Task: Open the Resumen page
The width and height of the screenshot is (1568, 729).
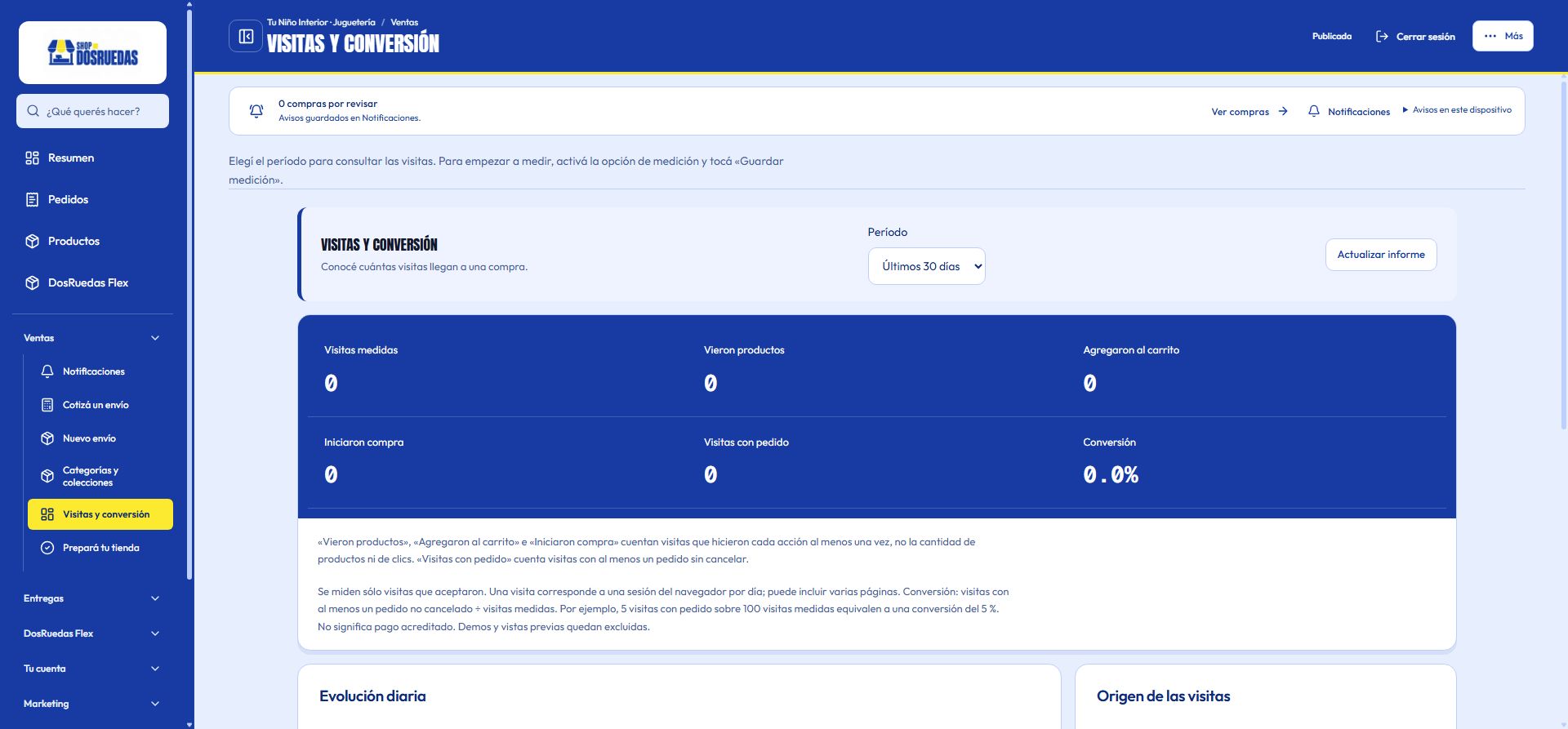Action: (92, 158)
